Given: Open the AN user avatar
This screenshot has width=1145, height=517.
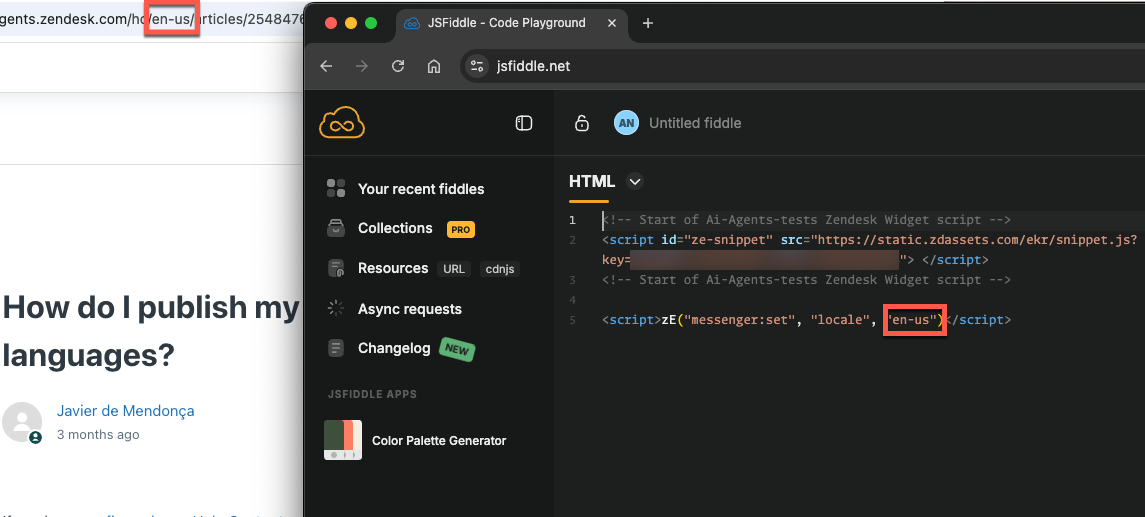Looking at the screenshot, I should point(626,123).
